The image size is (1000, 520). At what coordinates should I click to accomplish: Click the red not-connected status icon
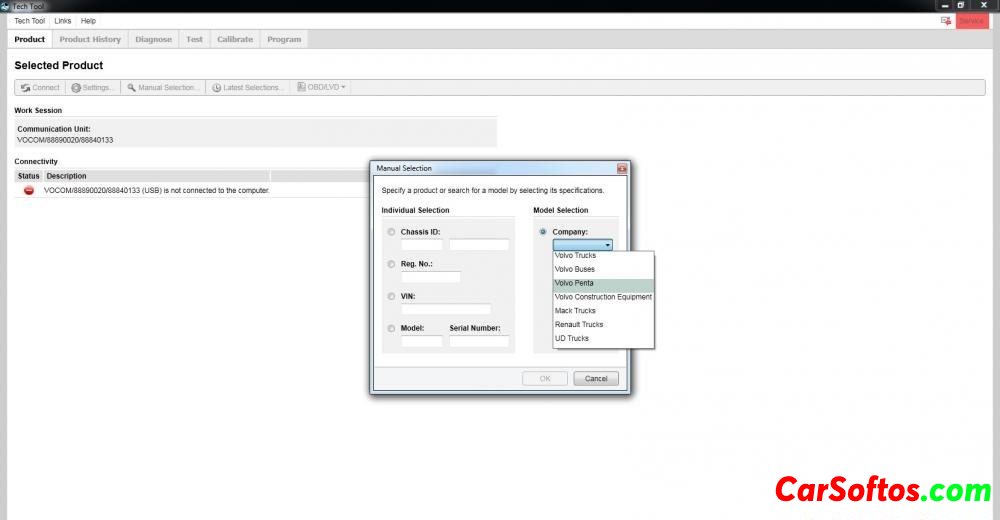point(29,190)
